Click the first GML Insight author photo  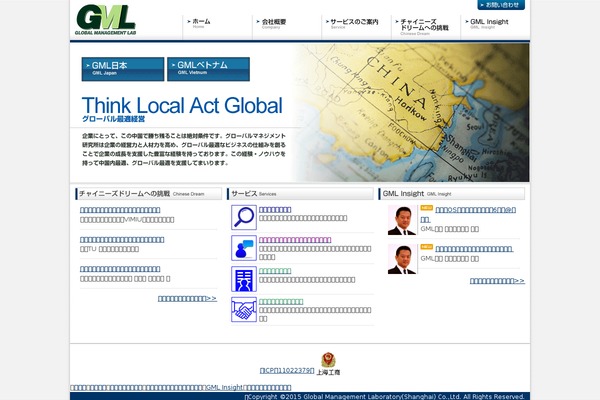pyautogui.click(x=402, y=220)
